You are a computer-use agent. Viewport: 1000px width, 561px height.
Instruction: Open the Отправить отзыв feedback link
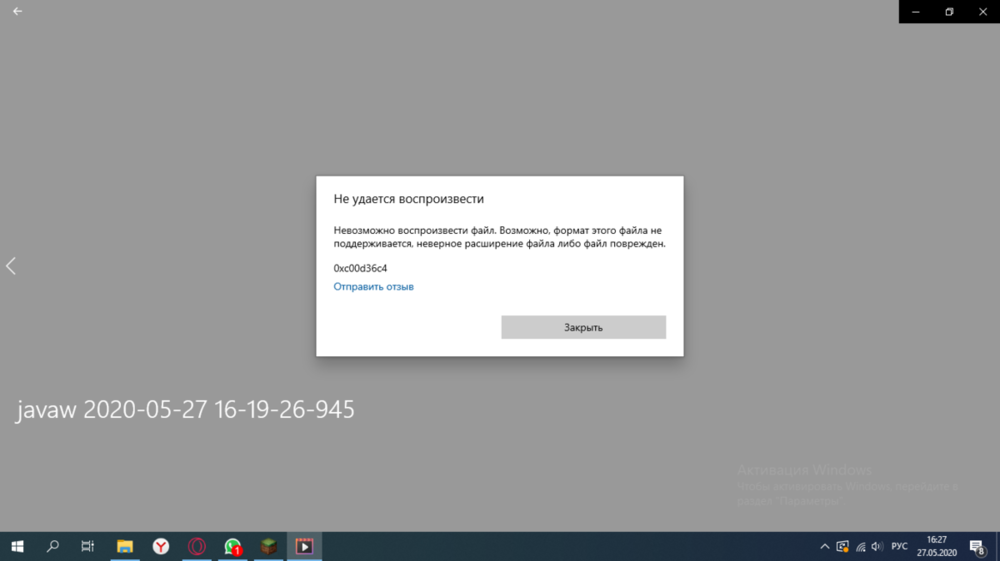tap(373, 287)
